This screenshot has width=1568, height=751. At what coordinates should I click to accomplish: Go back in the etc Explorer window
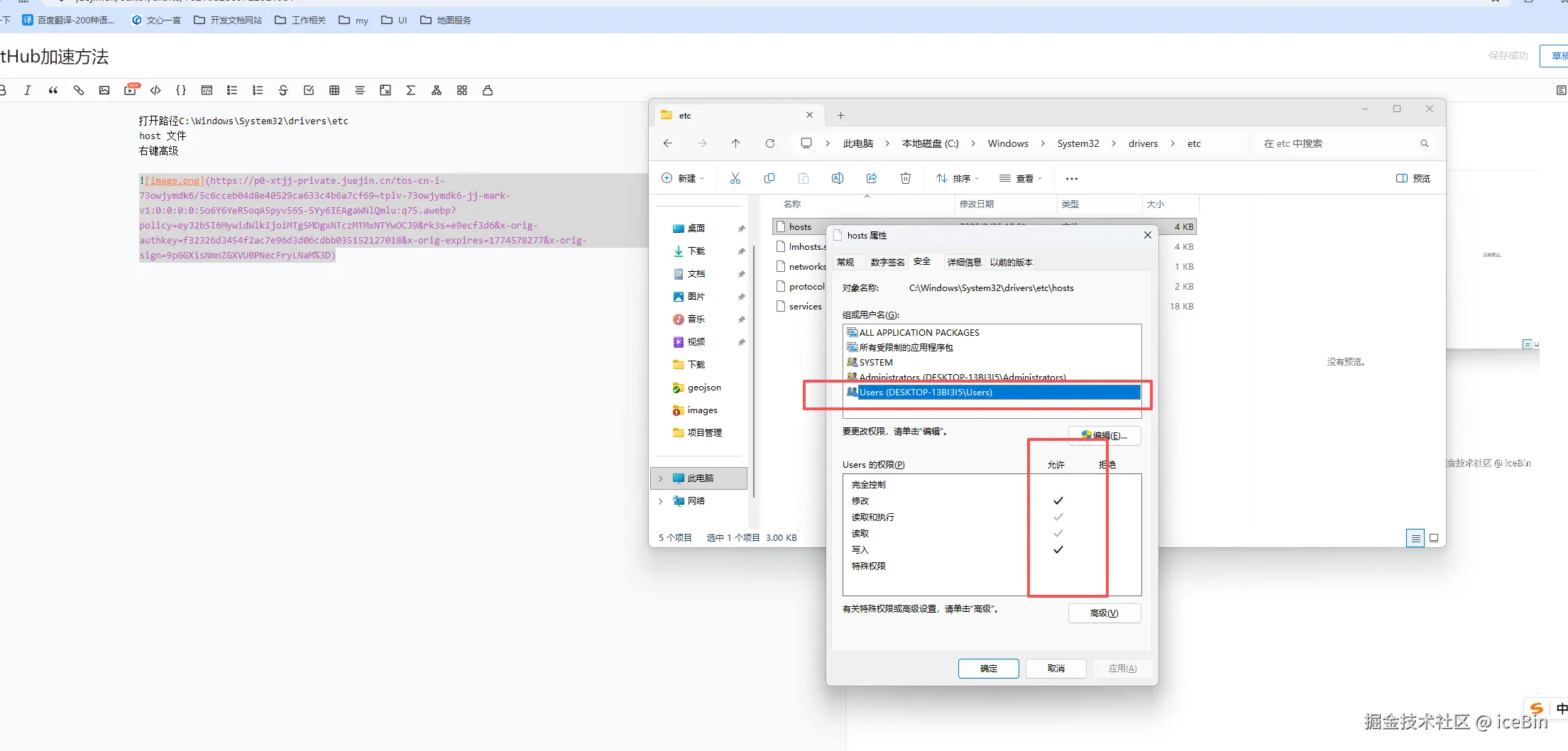[668, 143]
